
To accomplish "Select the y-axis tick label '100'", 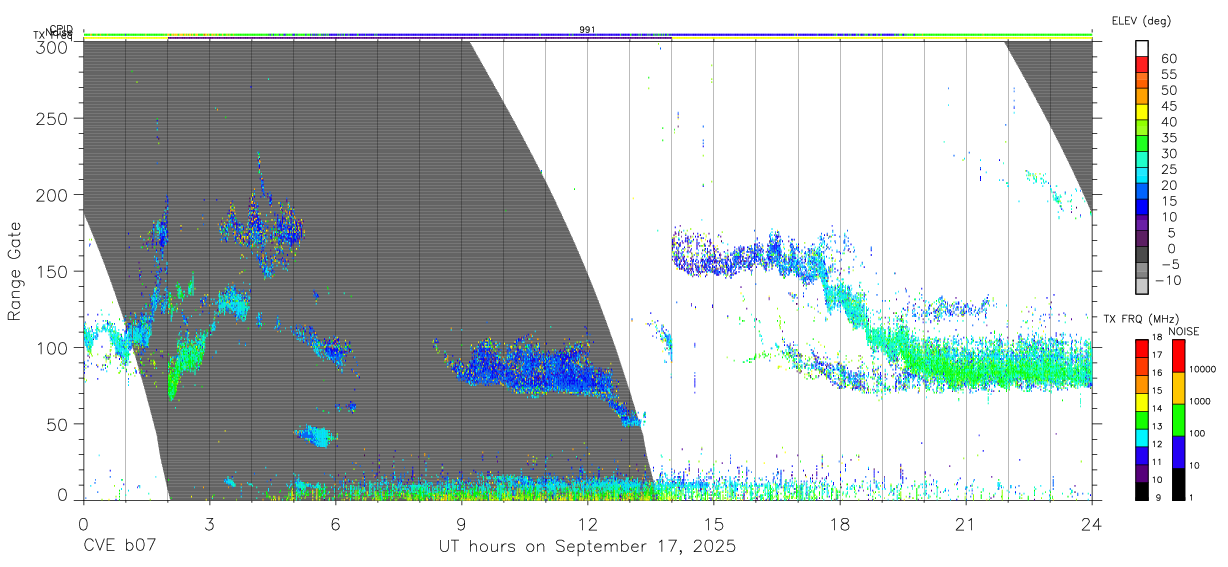I will [x=52, y=347].
